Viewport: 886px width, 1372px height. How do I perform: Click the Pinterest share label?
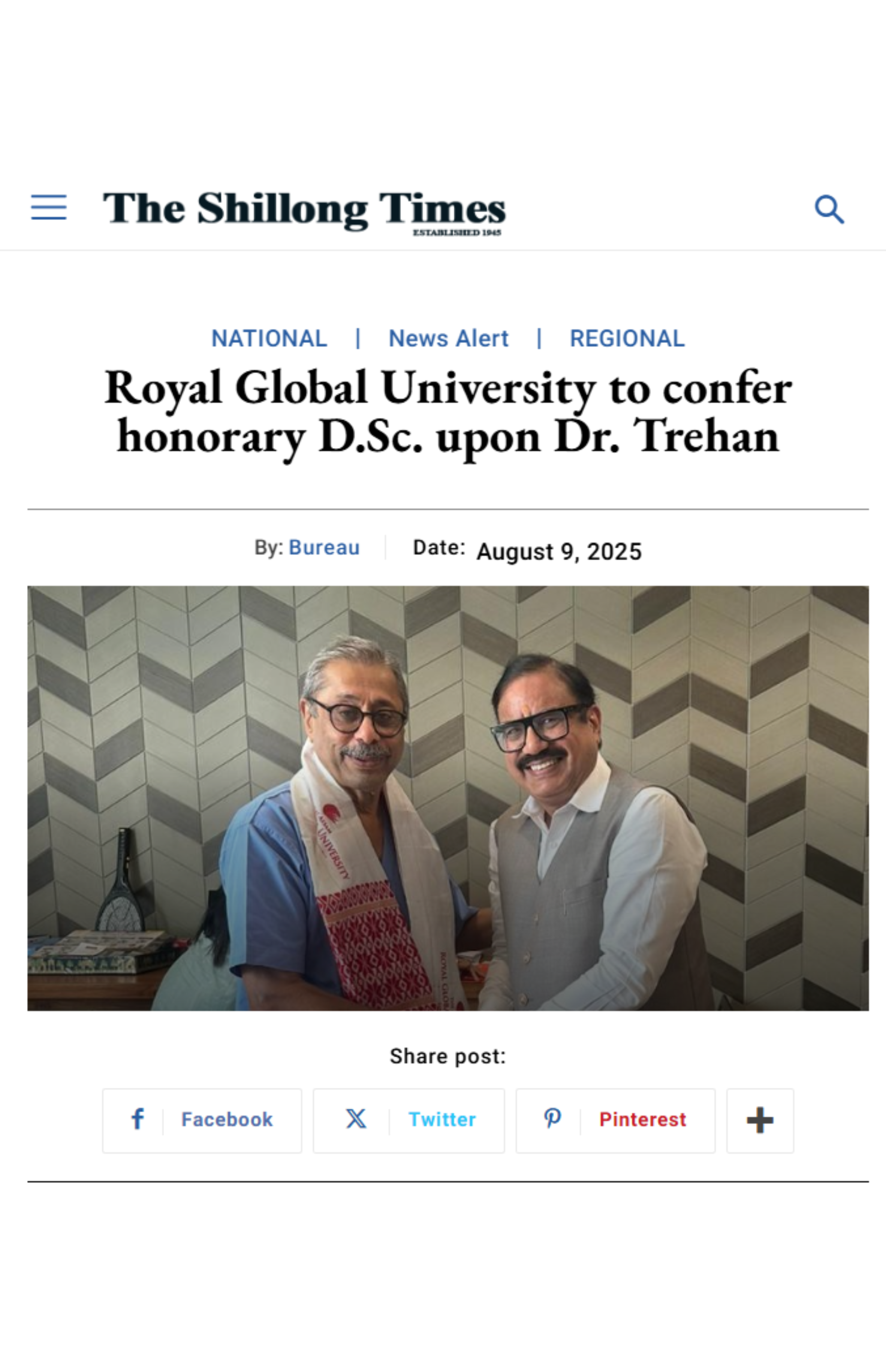[643, 1119]
